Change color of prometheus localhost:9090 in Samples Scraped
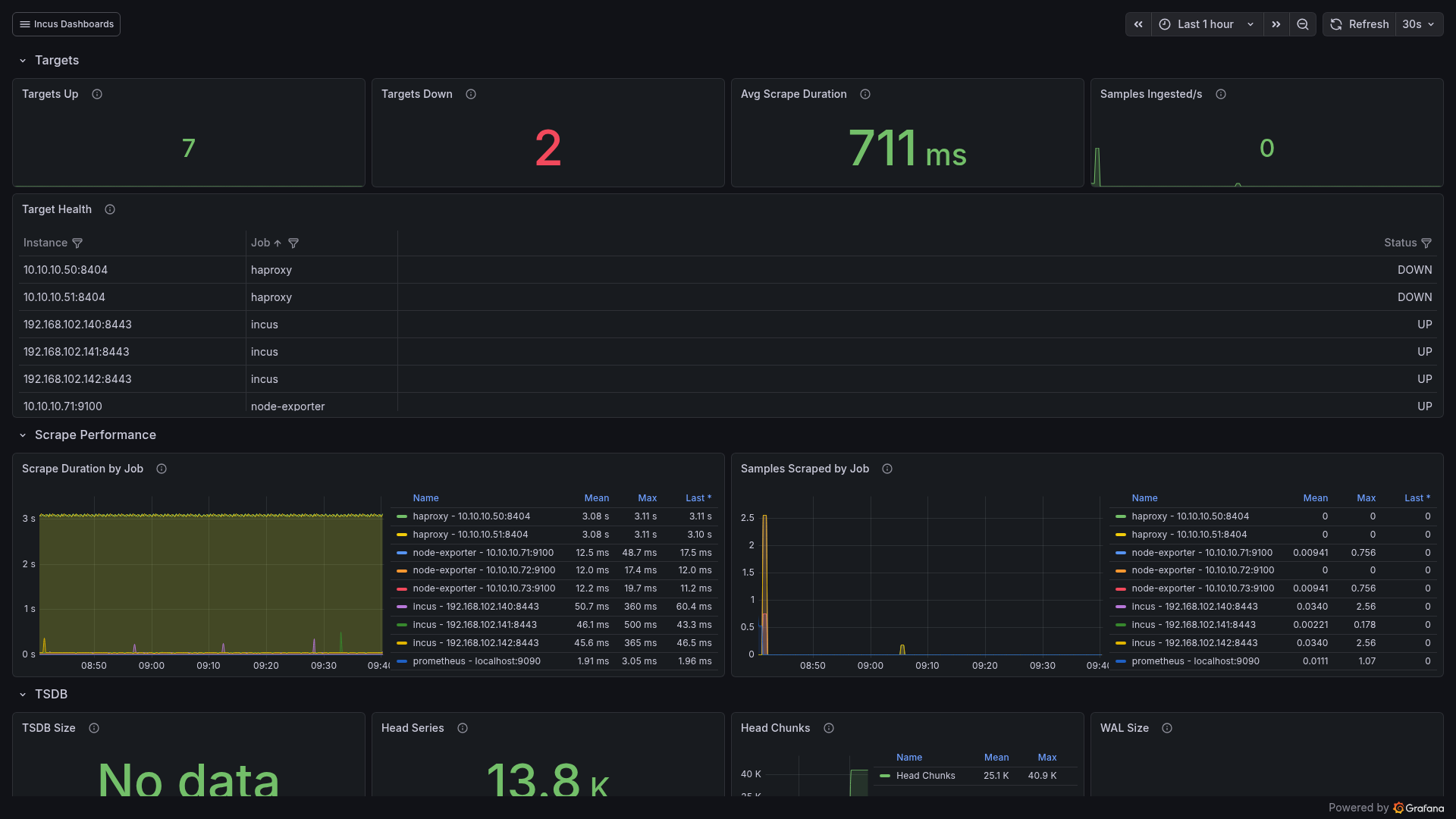This screenshot has width=1456, height=819. tap(1121, 661)
